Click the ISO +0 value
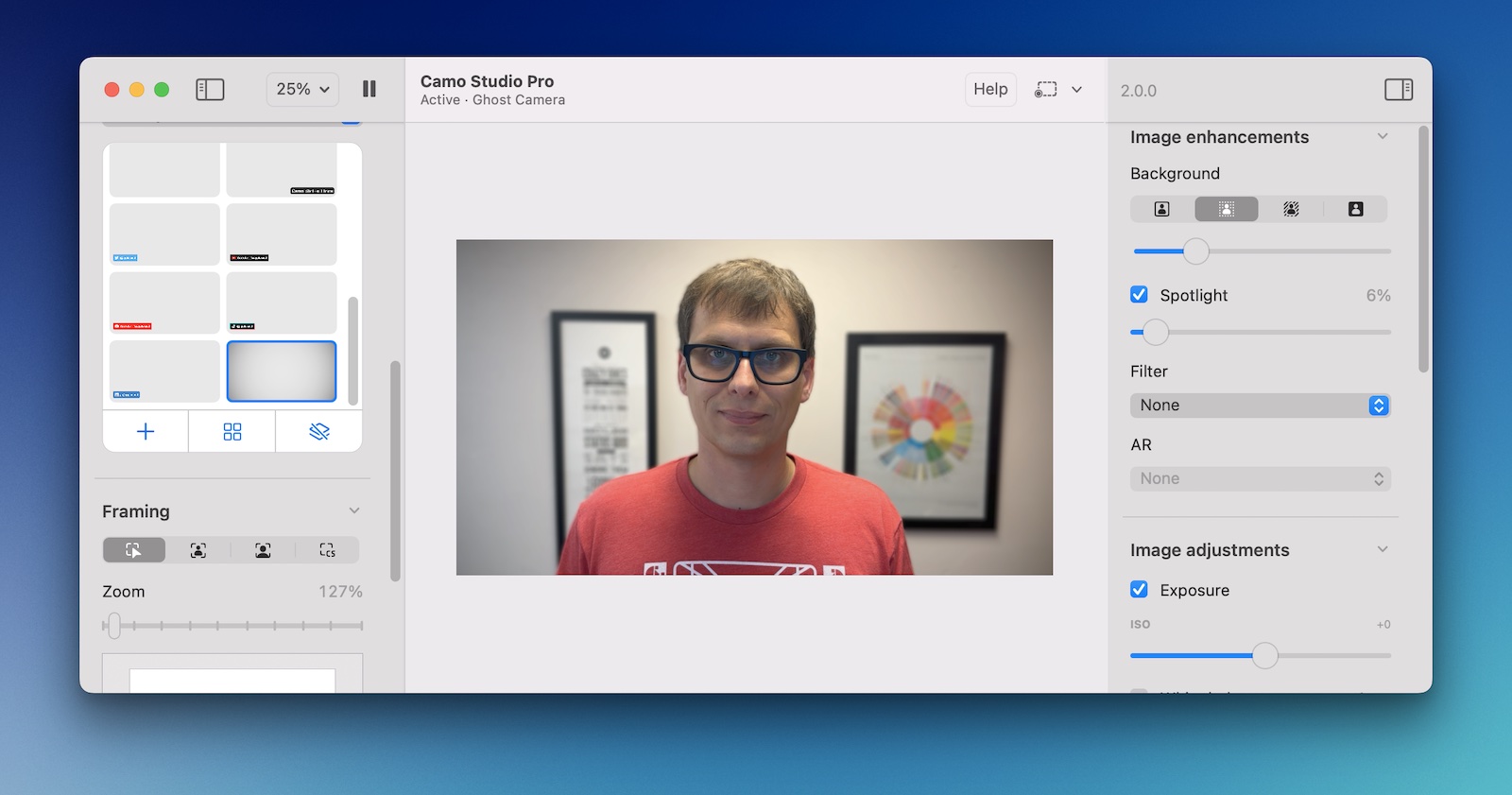 (1383, 625)
